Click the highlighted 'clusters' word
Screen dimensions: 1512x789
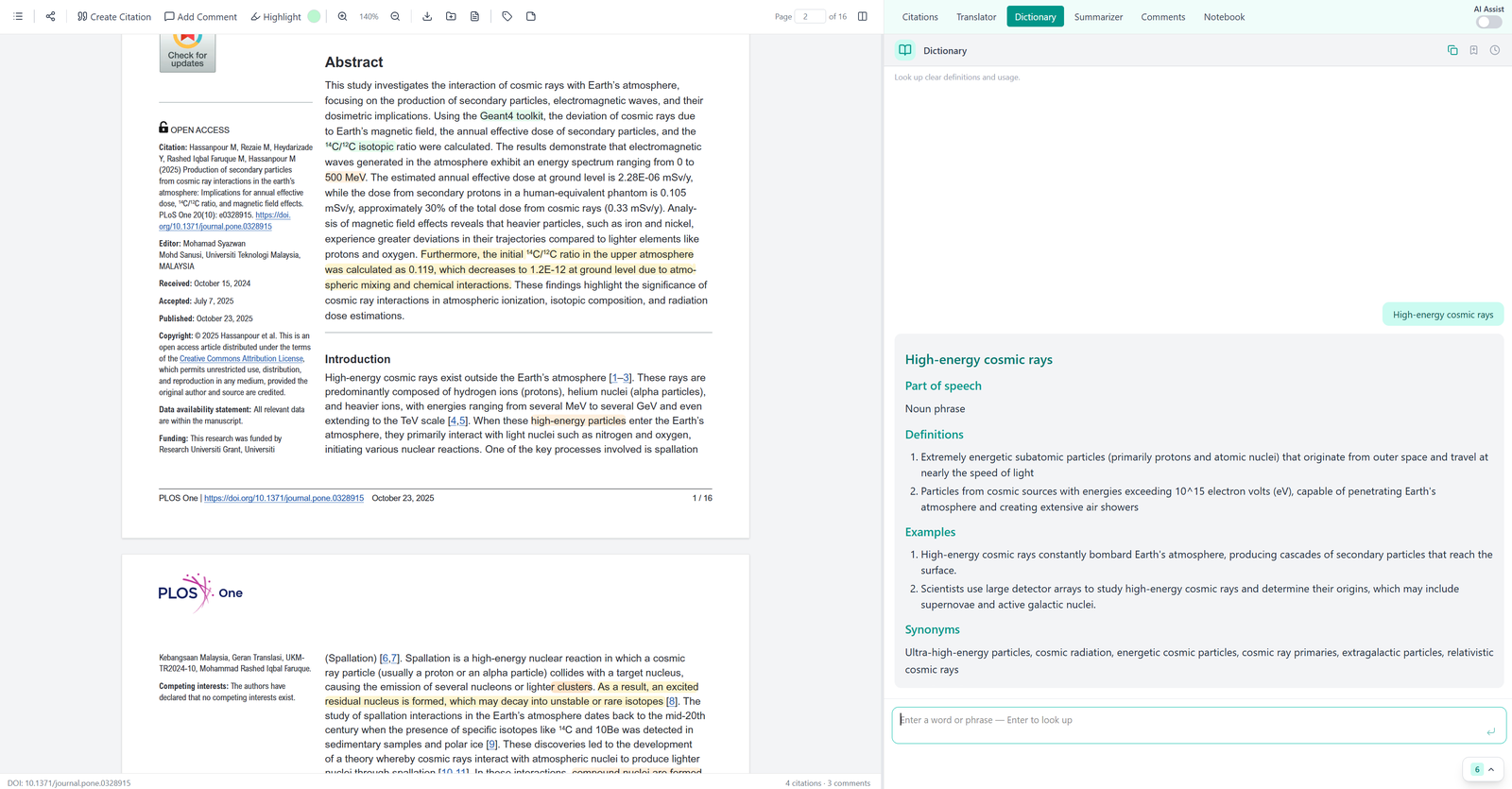click(x=575, y=687)
